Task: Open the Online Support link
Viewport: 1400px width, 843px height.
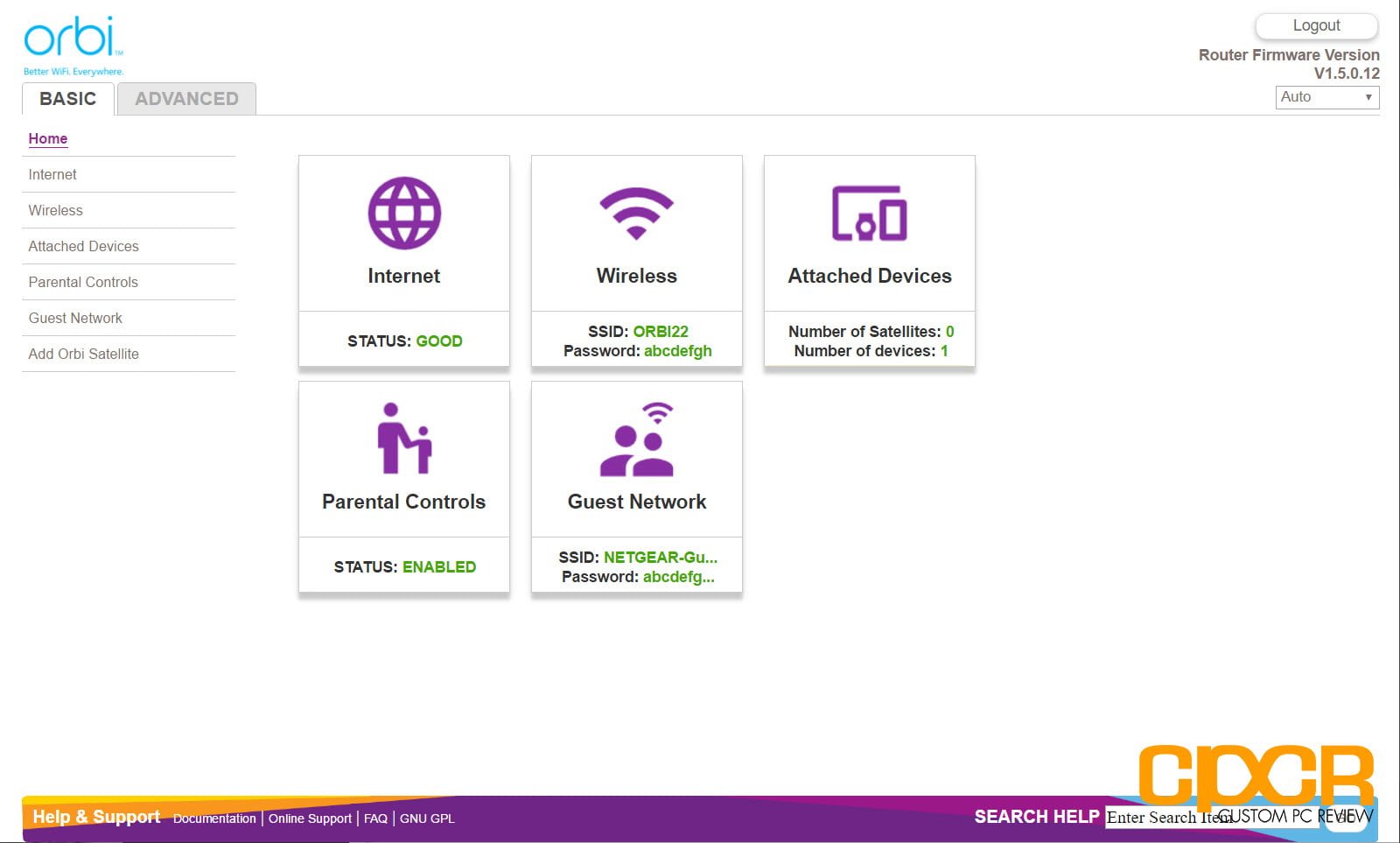Action: [x=310, y=818]
